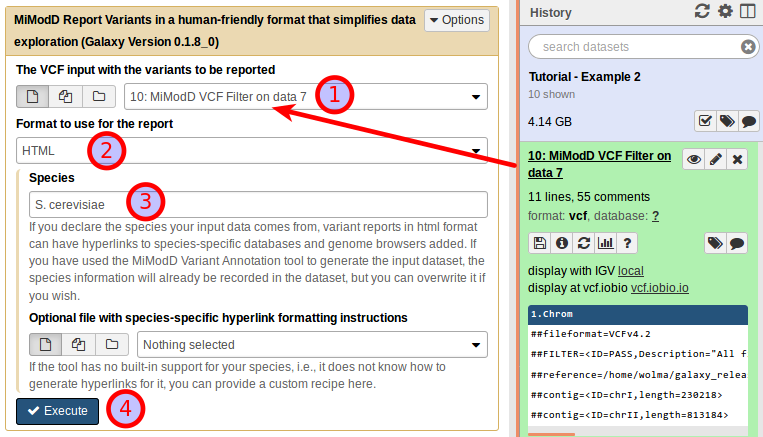Download dataset 10 using save icon

(540, 243)
